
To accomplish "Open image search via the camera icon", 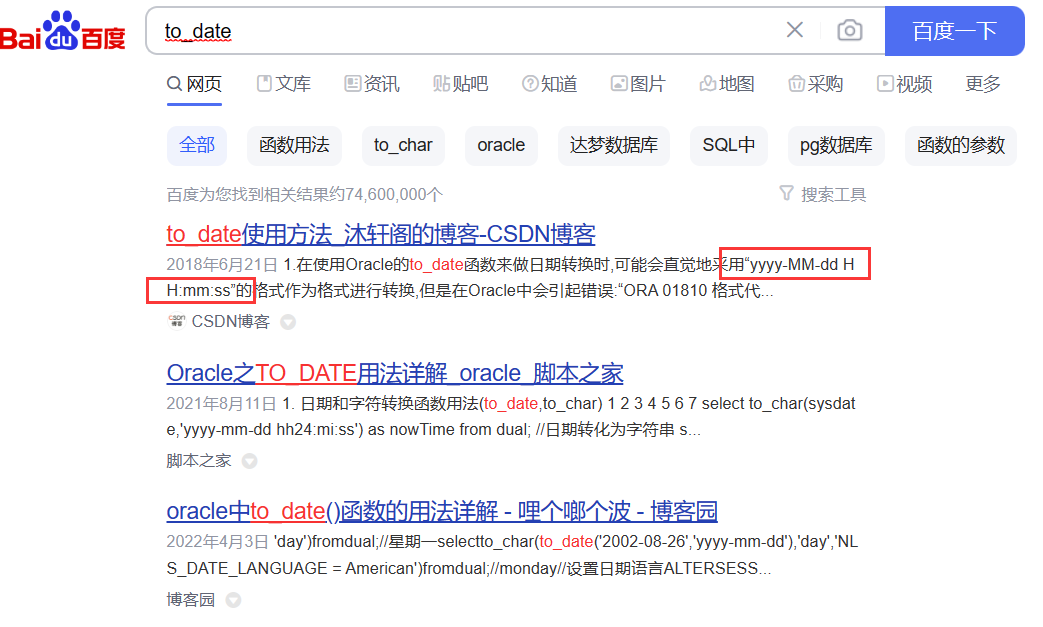I will coord(849,31).
